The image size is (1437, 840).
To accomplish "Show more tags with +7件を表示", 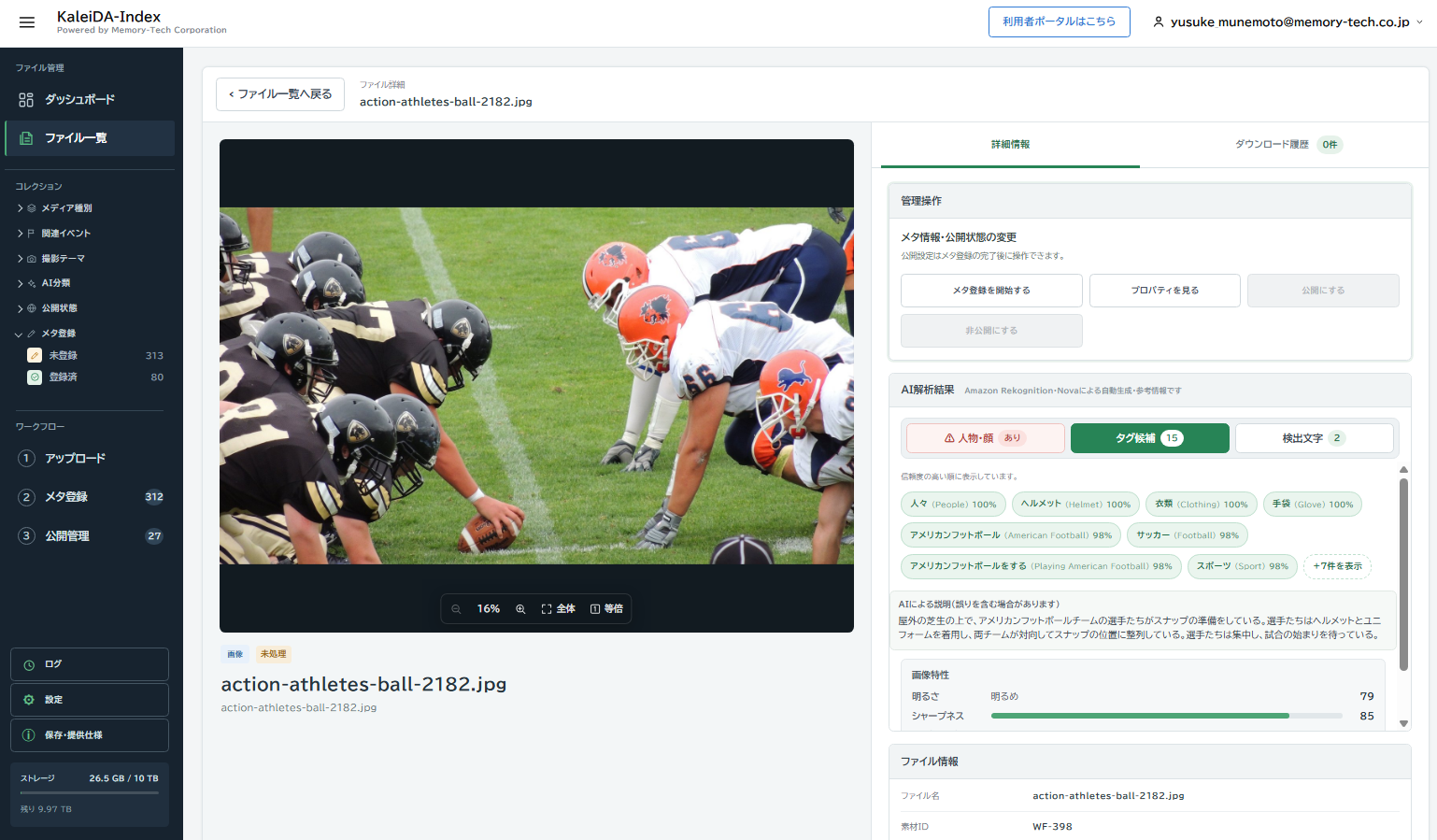I will (x=1337, y=566).
